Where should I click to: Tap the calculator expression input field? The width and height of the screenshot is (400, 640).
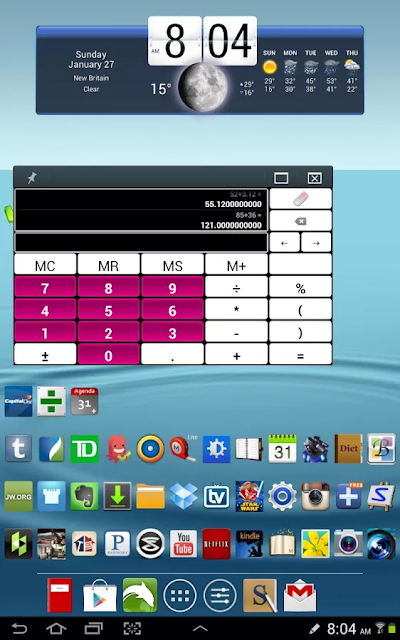tap(141, 242)
